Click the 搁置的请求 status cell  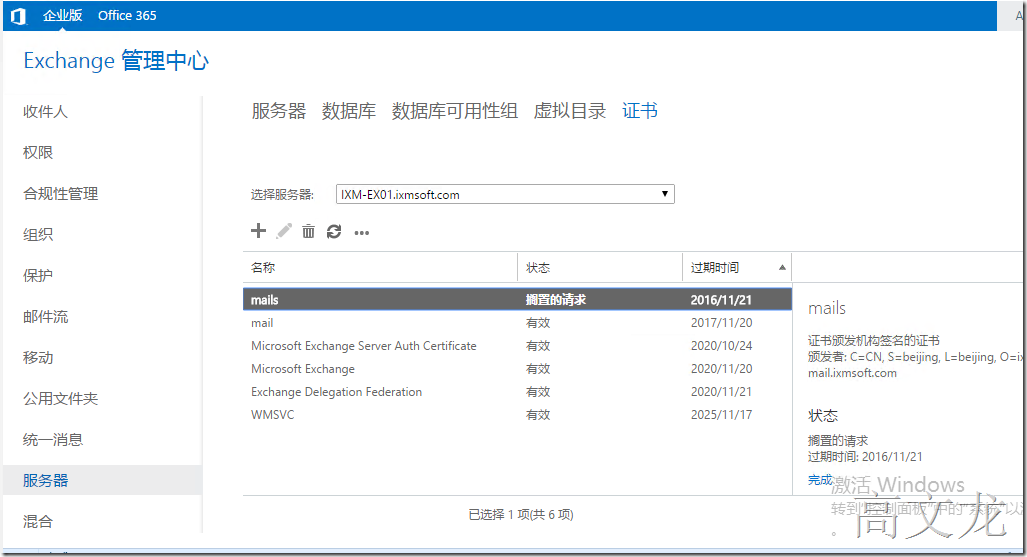click(556, 299)
